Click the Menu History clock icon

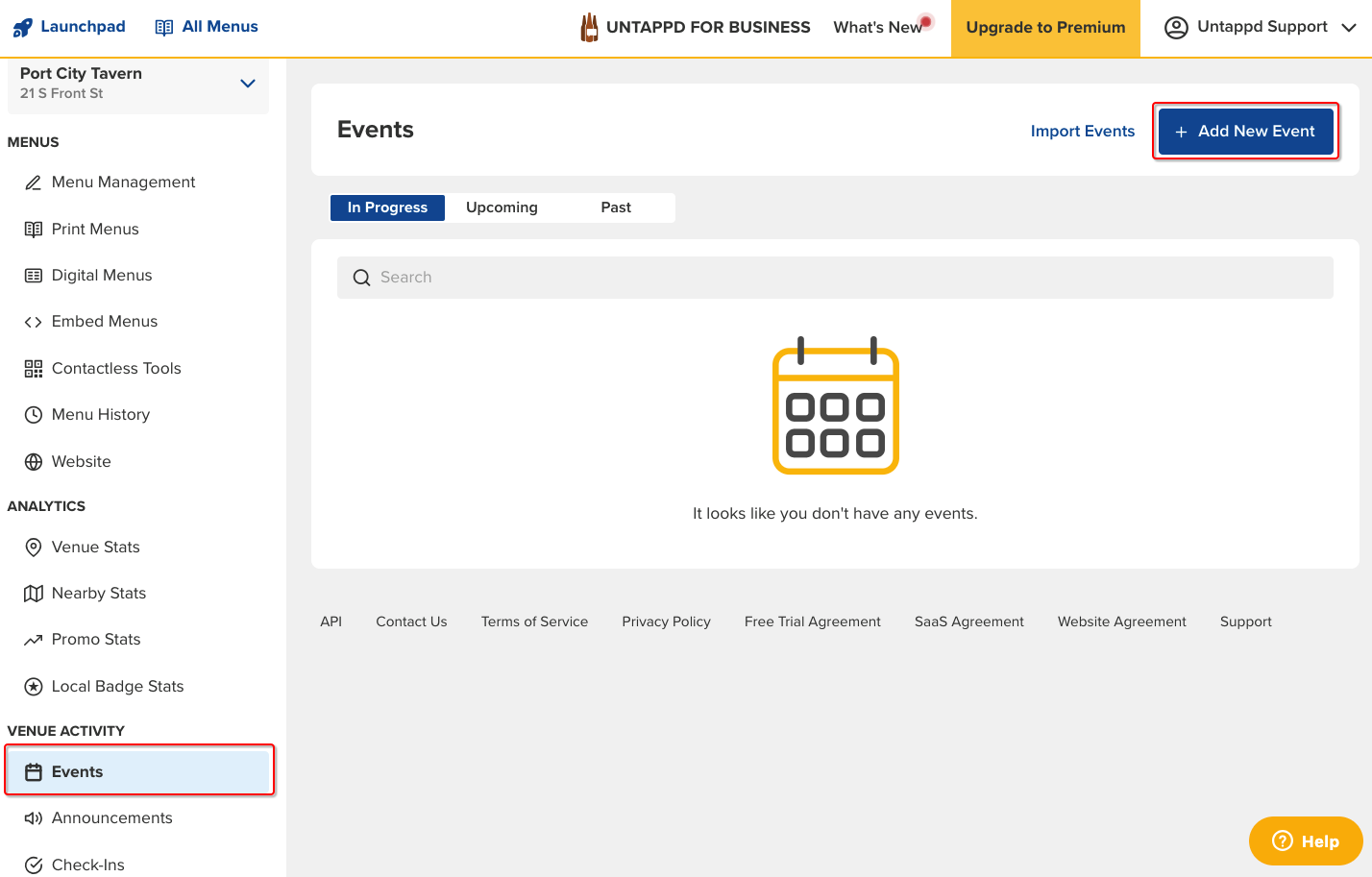coord(34,415)
